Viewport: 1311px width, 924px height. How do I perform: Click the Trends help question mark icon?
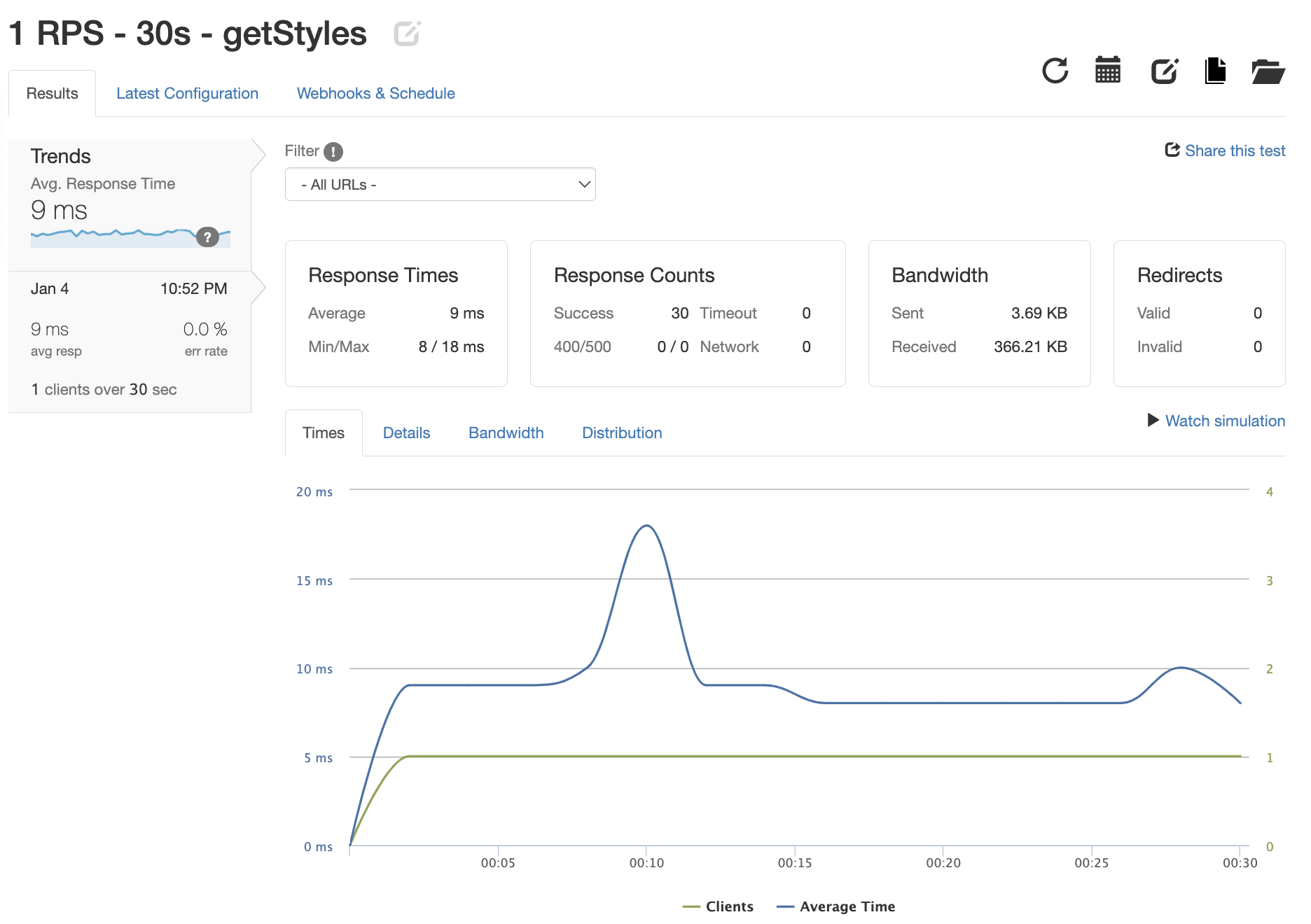point(207,237)
